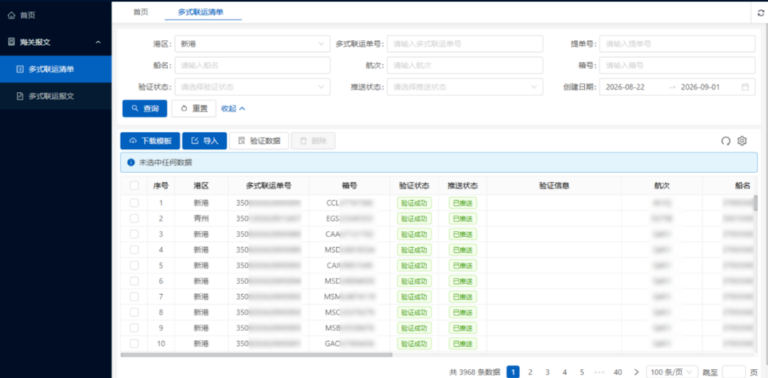Click the 删除 button
Screen dimensions: 768x378
coord(313,141)
